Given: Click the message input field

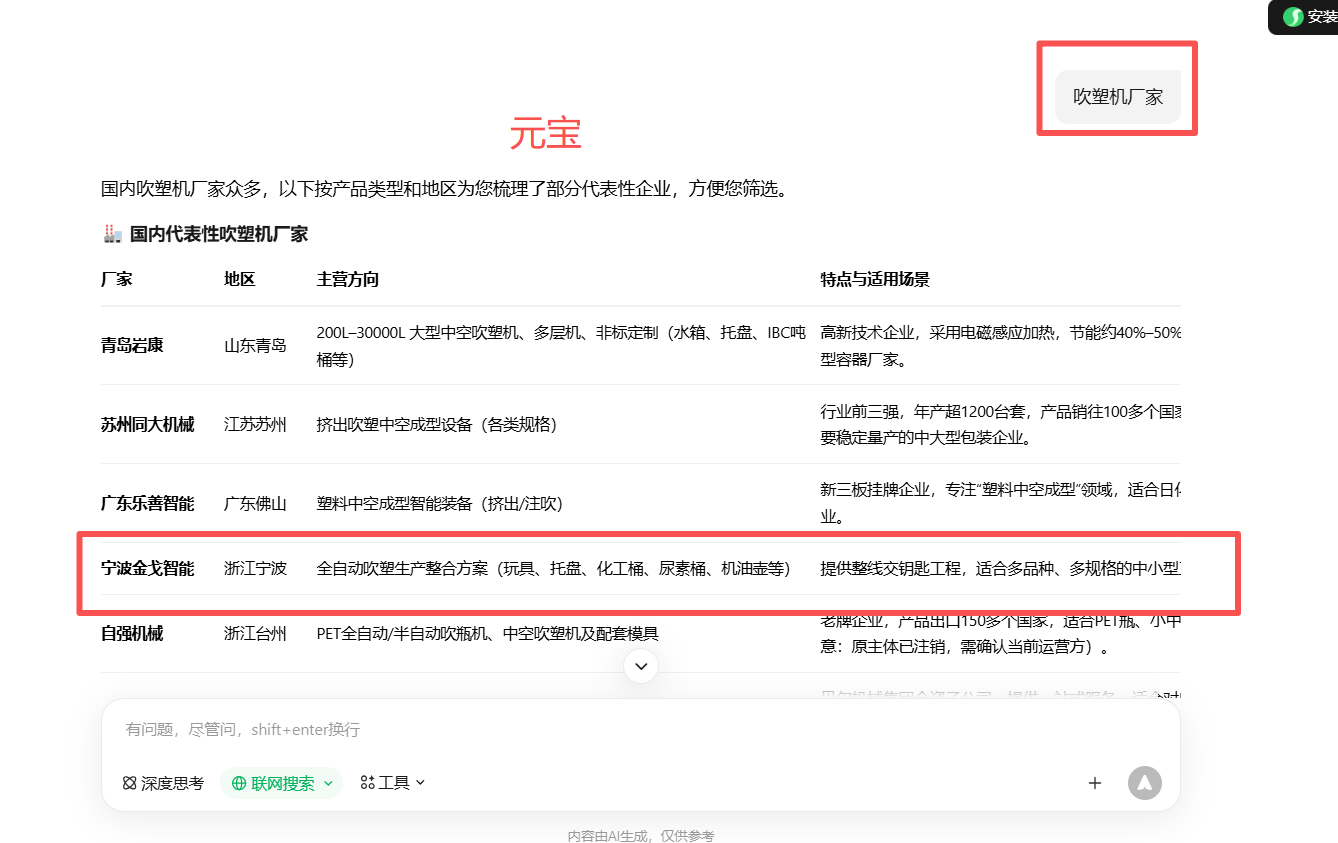Looking at the screenshot, I should tap(640, 730).
